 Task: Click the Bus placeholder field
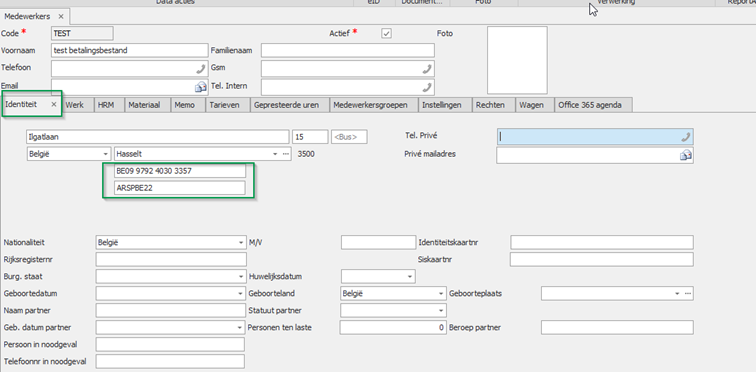[x=349, y=137]
